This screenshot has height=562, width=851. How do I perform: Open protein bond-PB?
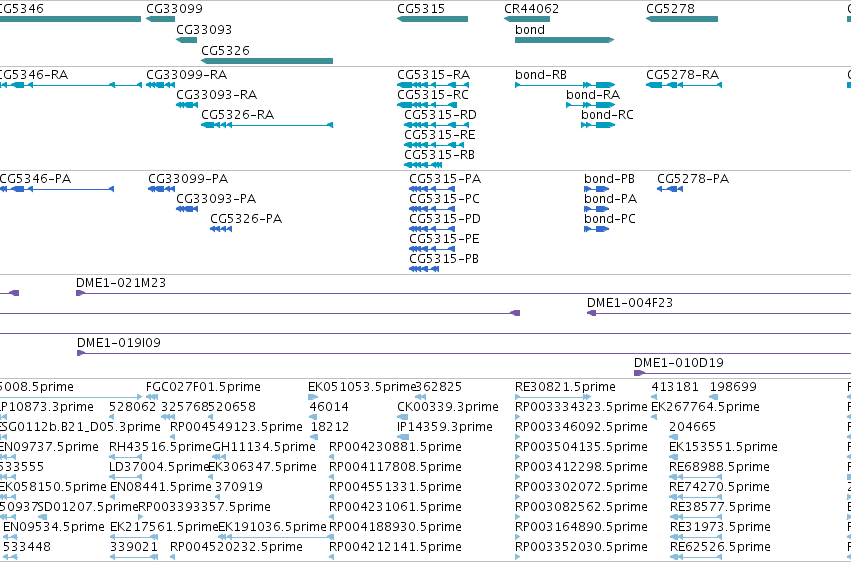pyautogui.click(x=609, y=178)
